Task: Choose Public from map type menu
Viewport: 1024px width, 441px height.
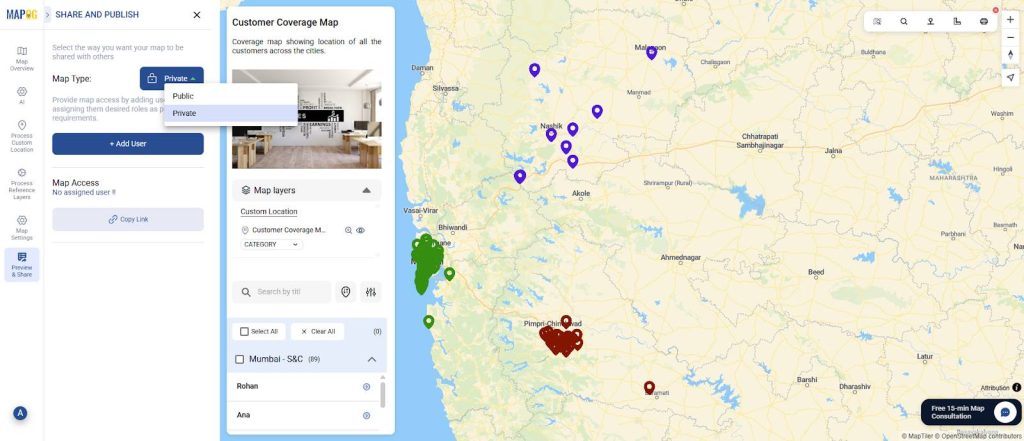Action: pyautogui.click(x=231, y=96)
